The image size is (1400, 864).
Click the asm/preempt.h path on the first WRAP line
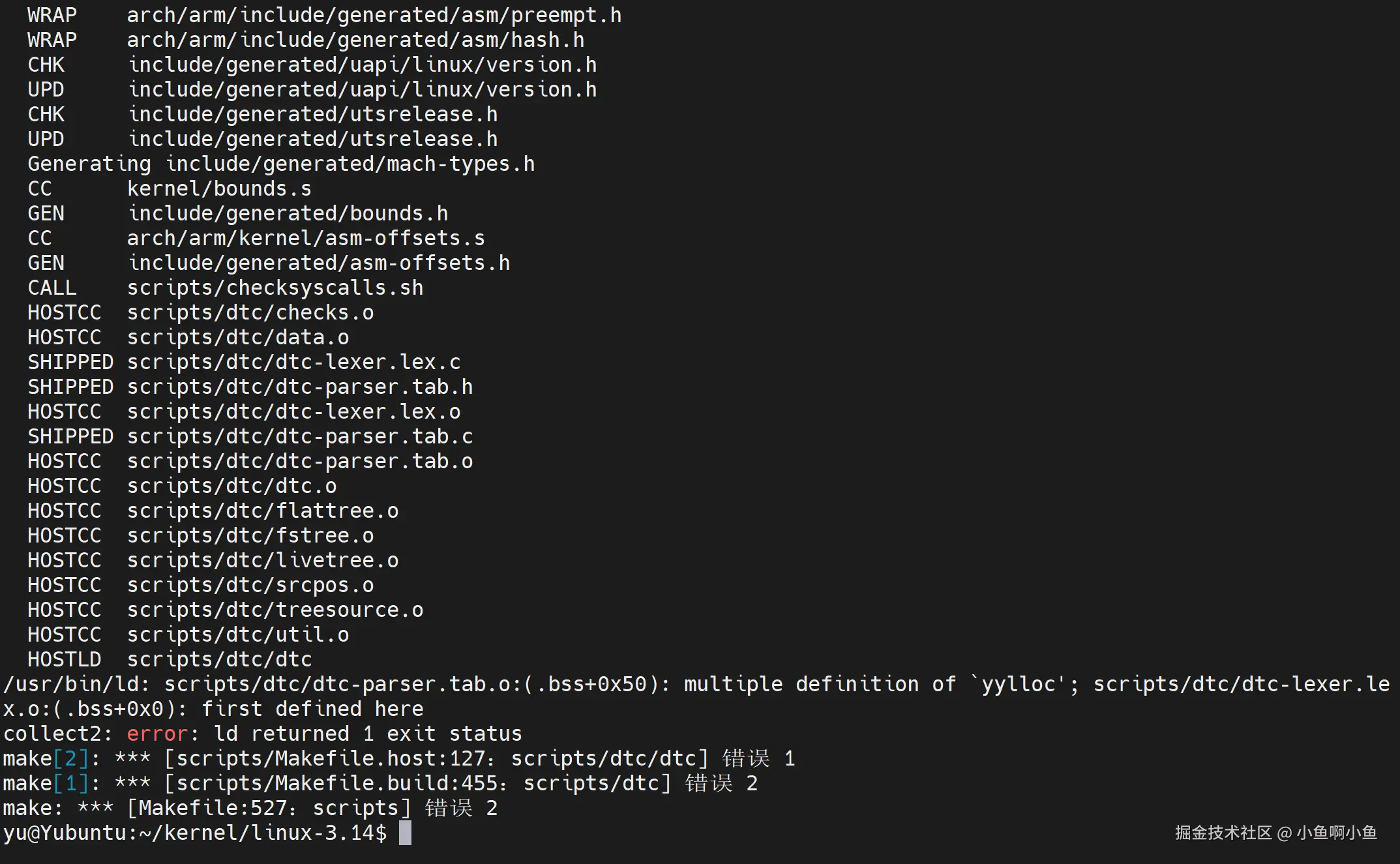coord(374,15)
